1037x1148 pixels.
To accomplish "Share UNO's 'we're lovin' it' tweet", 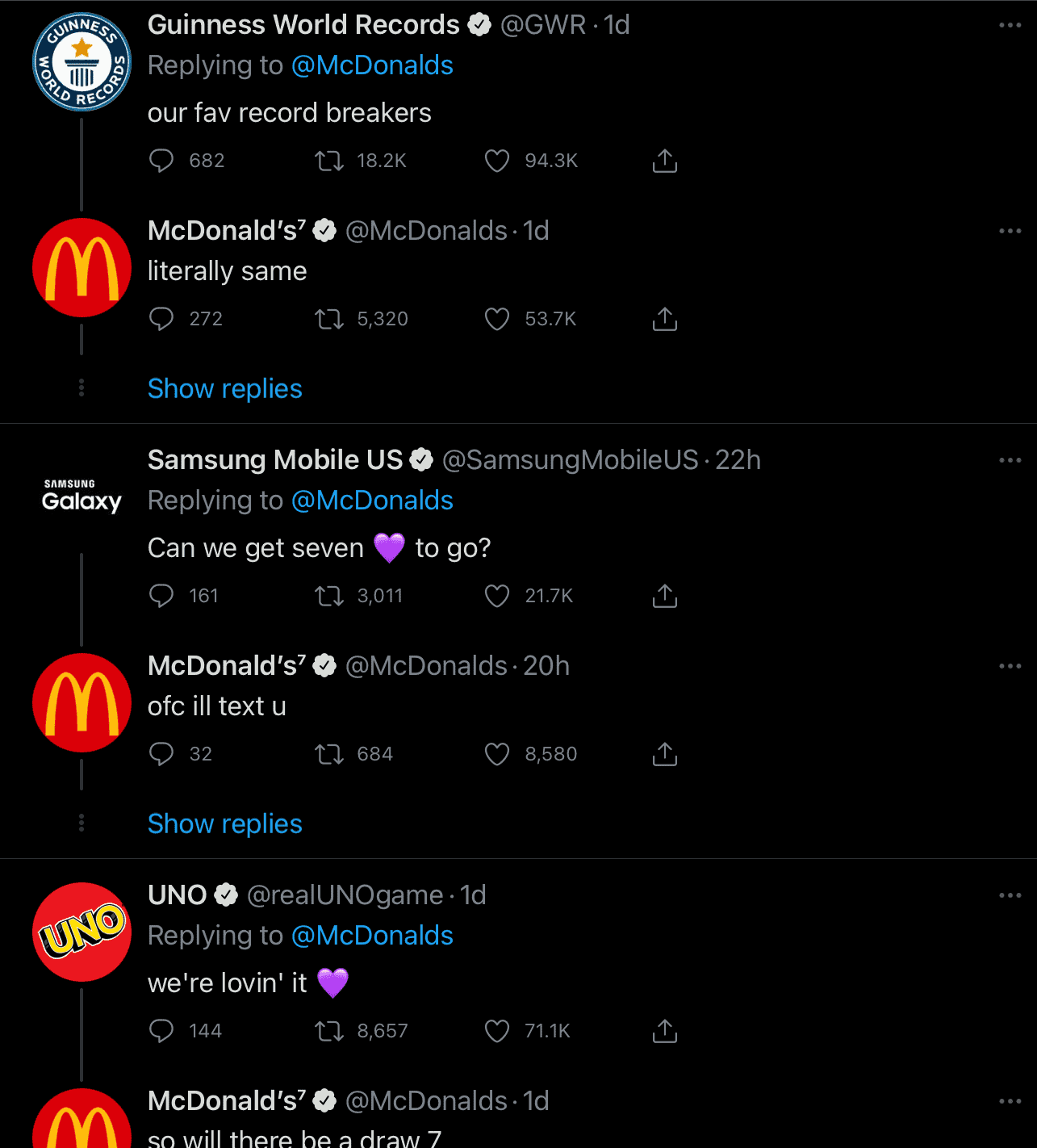I will point(664,1031).
